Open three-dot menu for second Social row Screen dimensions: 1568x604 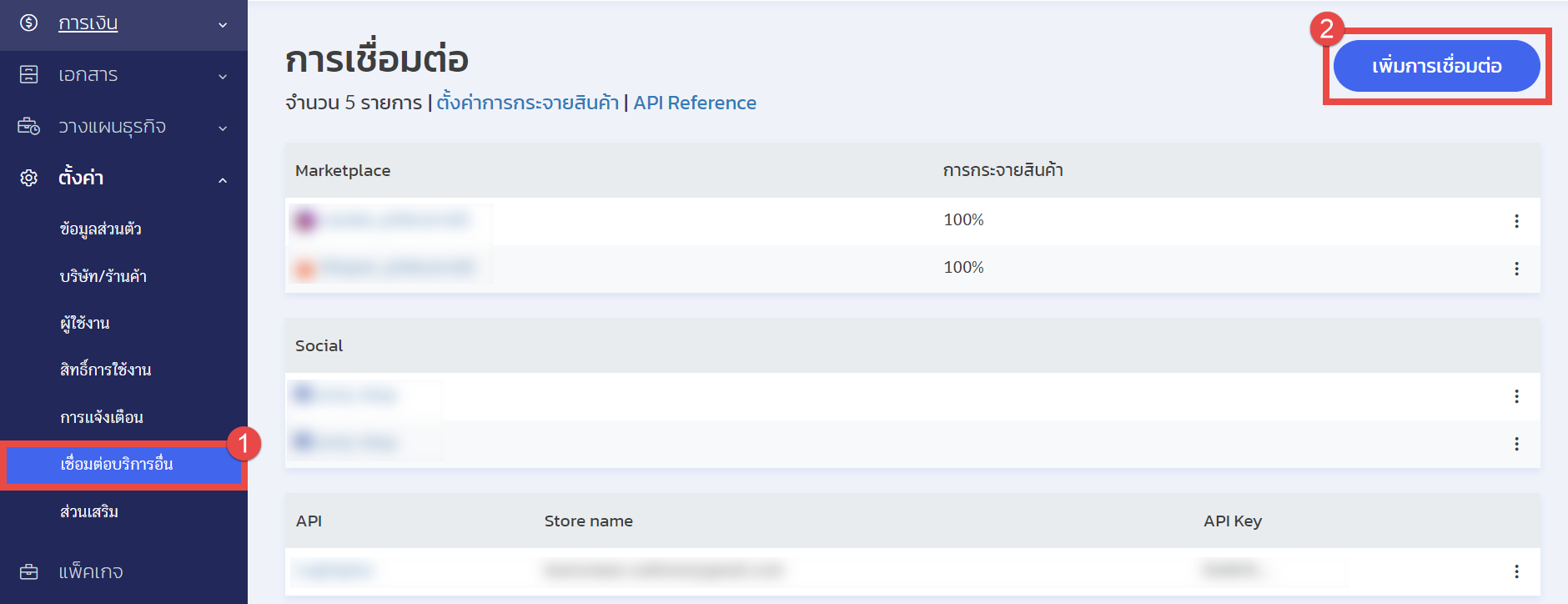[x=1516, y=444]
